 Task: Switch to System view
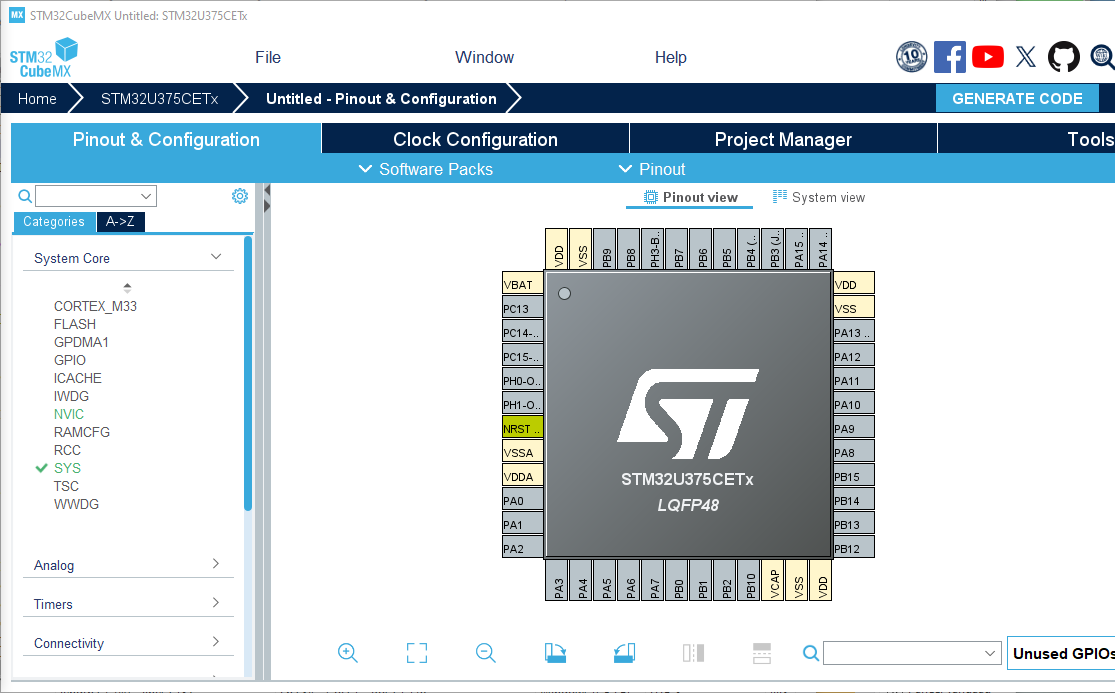point(818,198)
